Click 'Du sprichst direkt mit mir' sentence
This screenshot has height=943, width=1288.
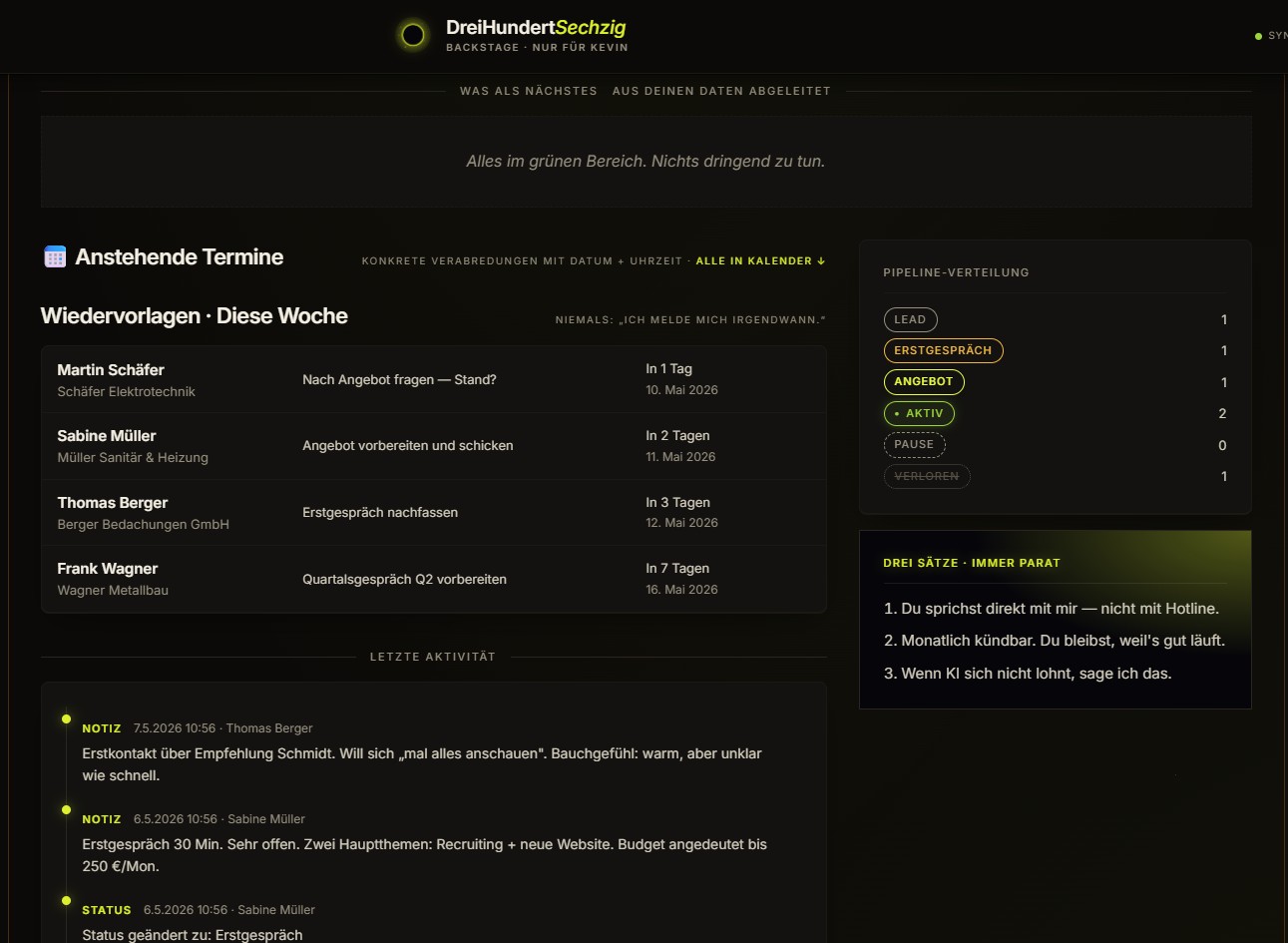point(1052,609)
